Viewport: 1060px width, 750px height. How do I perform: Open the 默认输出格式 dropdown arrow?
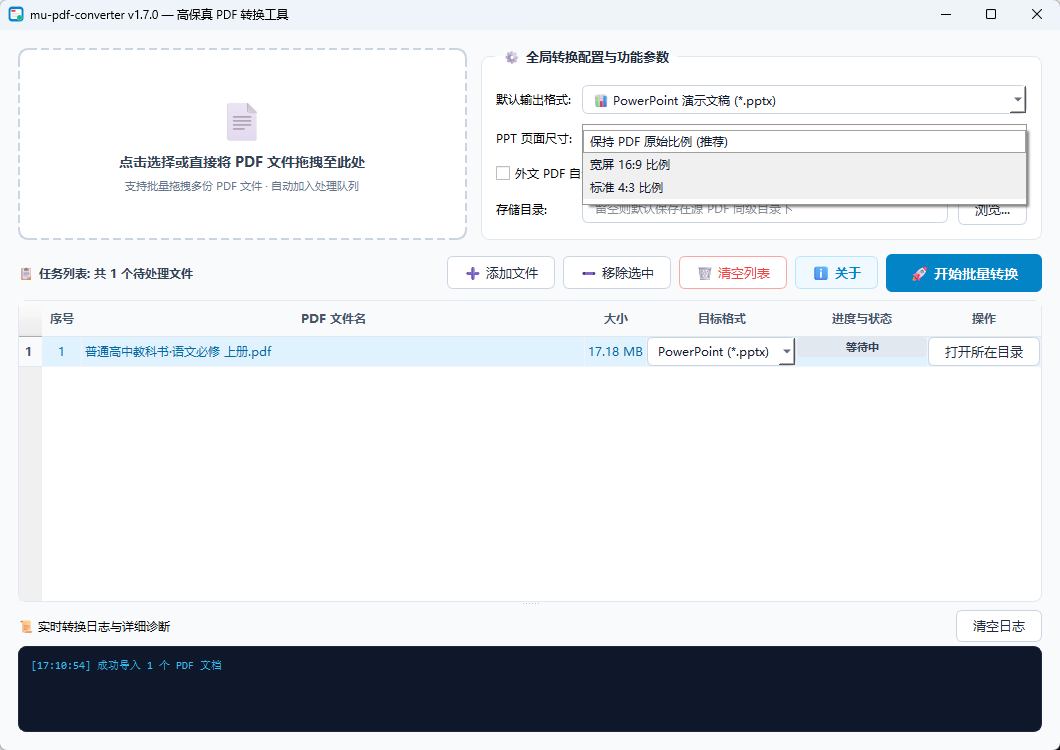tap(1017, 100)
